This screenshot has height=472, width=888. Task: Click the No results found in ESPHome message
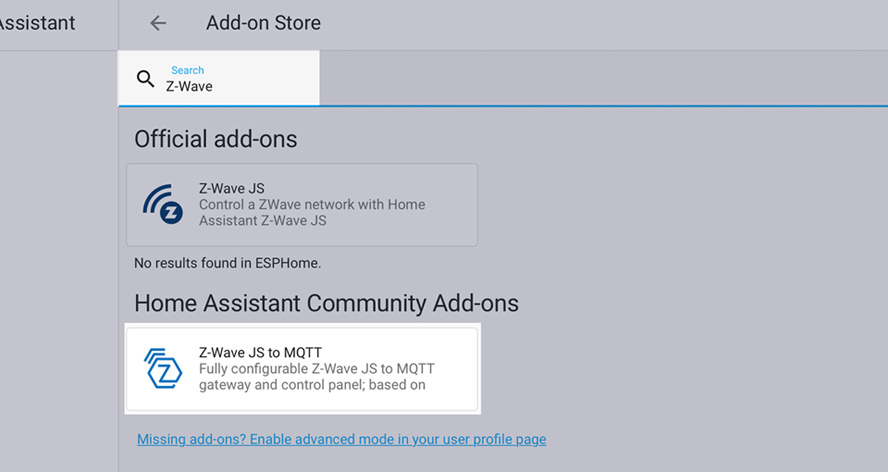[x=228, y=263]
